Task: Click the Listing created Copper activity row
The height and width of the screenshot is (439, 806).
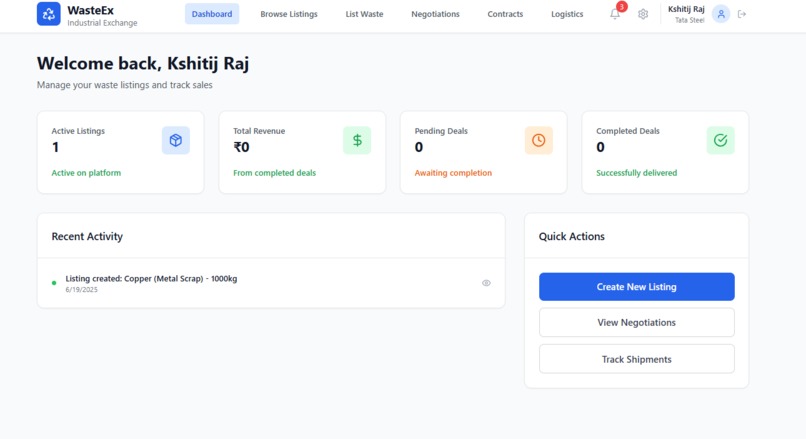Action: coord(271,283)
